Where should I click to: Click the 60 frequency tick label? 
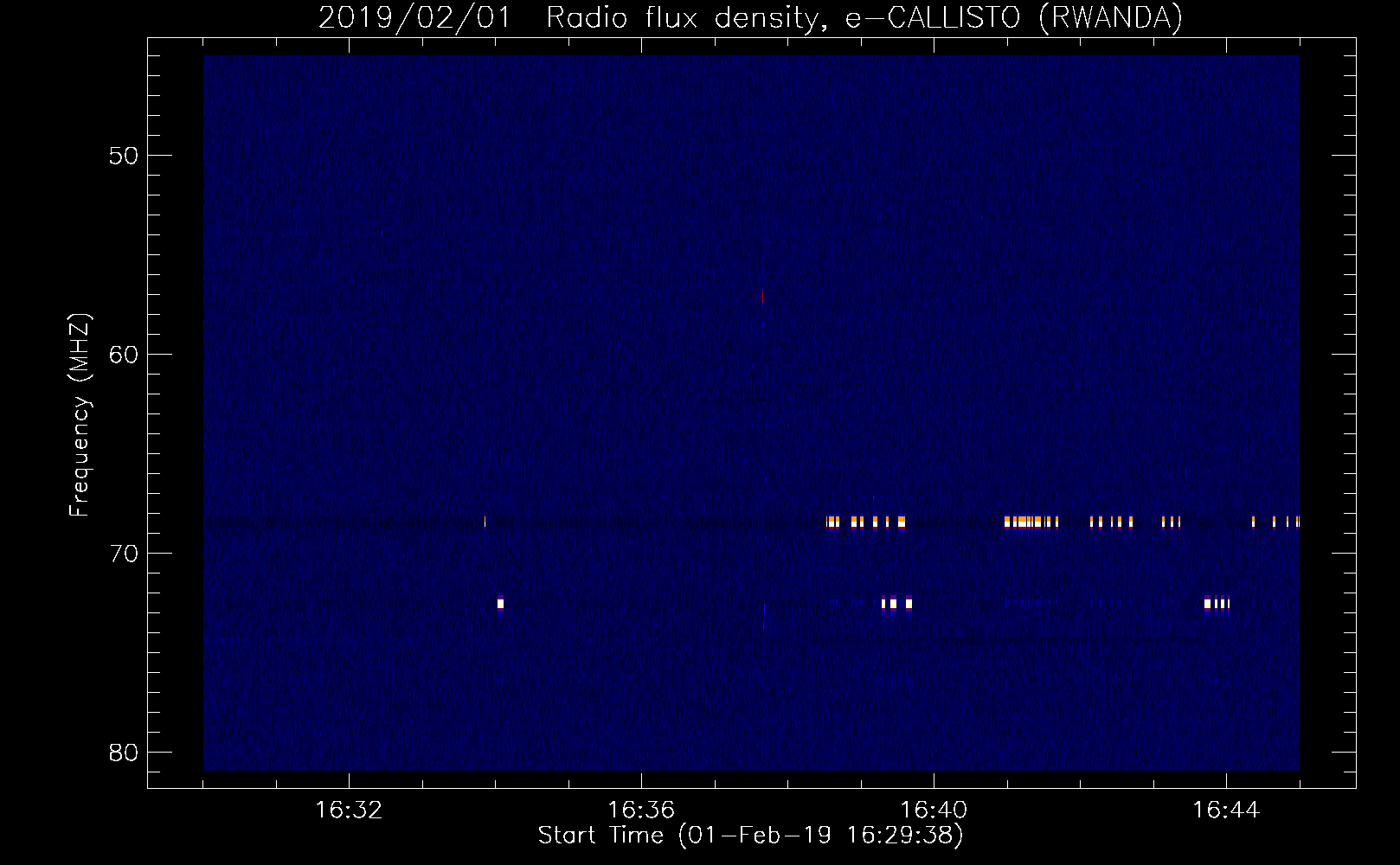pos(125,355)
